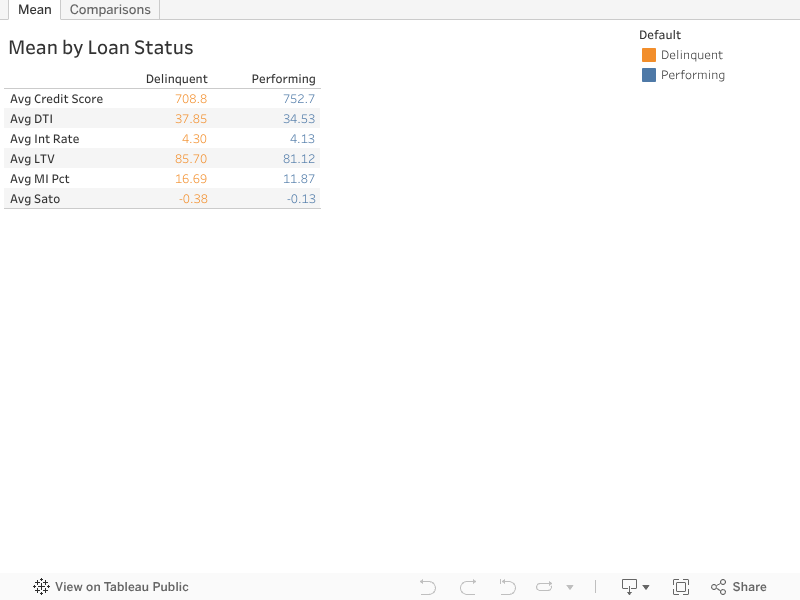Image resolution: width=800 pixels, height=600 pixels.
Task: Click the Performing legend label
Action: point(693,75)
